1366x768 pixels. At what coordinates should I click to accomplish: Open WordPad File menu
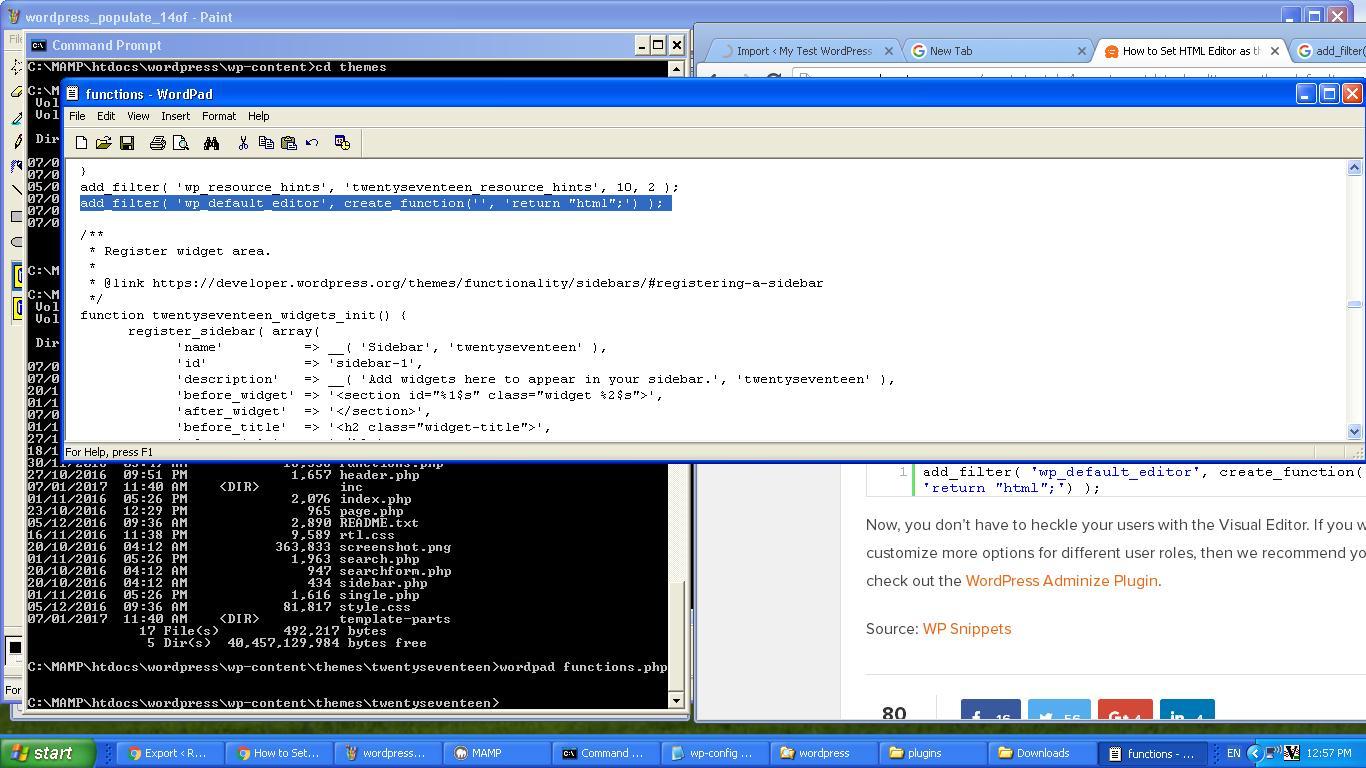(x=77, y=116)
